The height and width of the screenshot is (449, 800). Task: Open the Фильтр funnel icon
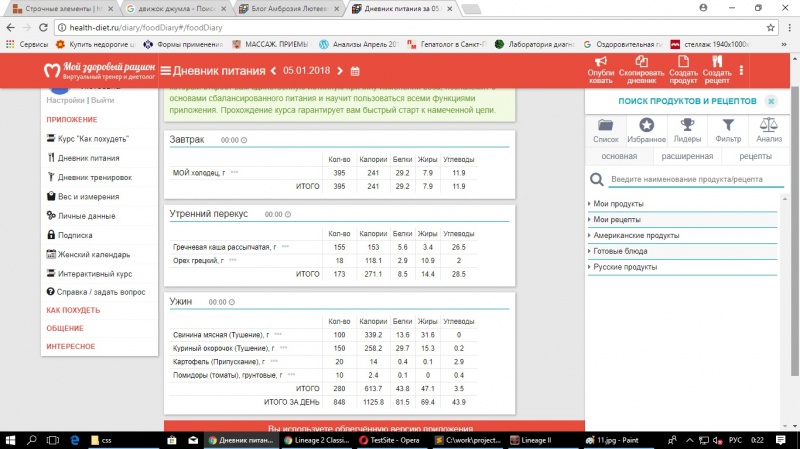(728, 125)
